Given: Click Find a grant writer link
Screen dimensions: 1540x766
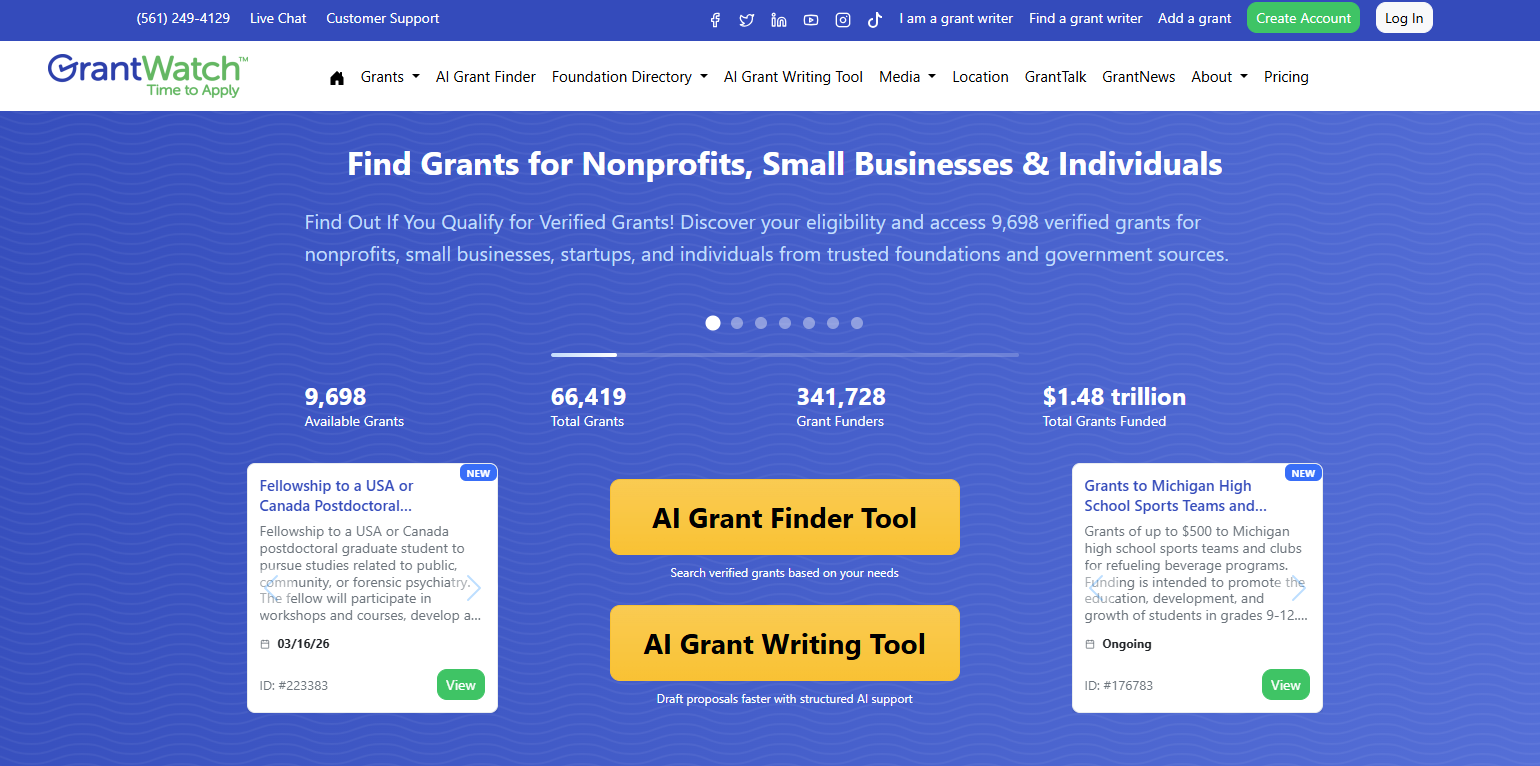Looking at the screenshot, I should 1085,18.
